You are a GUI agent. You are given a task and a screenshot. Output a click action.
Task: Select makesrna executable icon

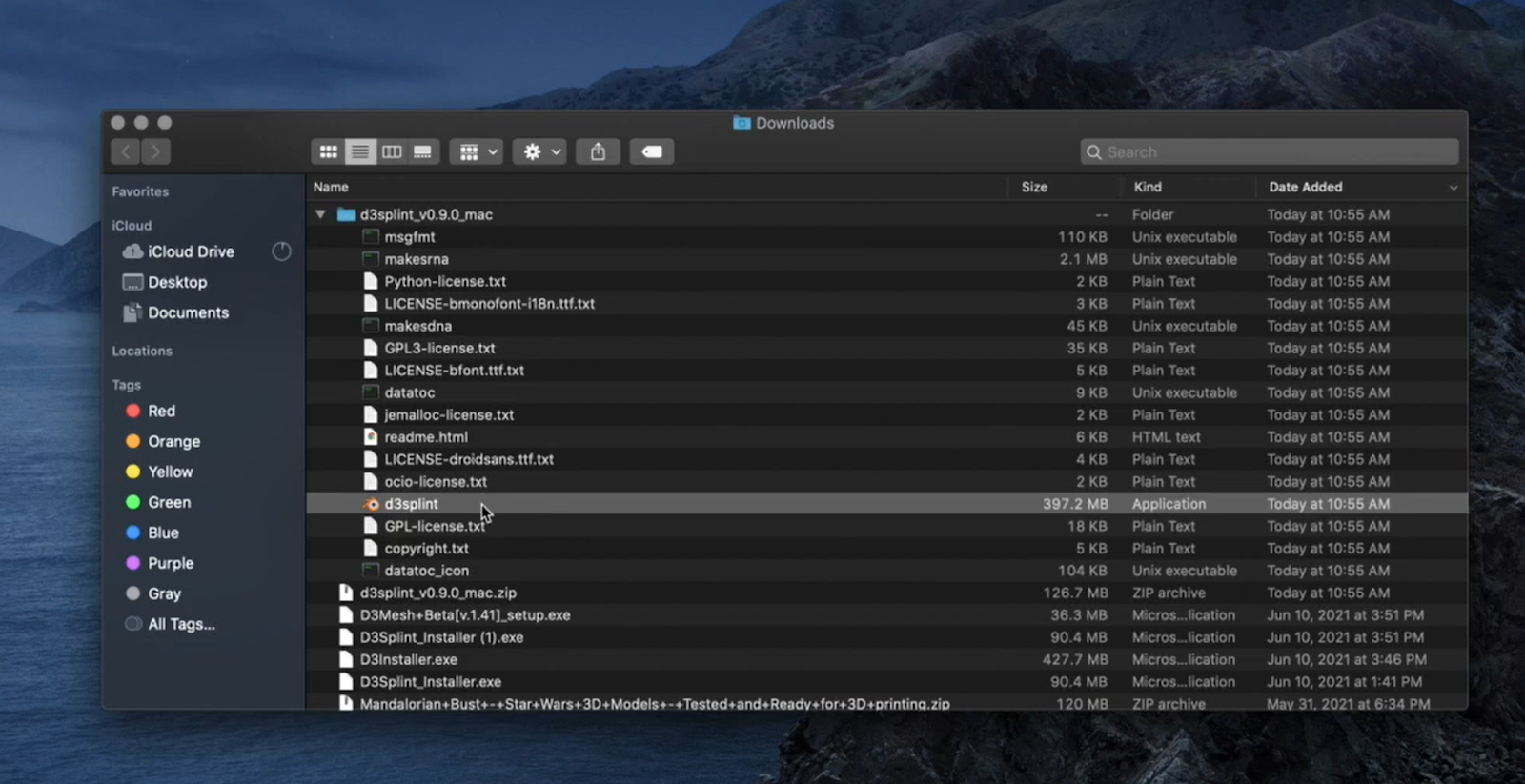coord(371,259)
